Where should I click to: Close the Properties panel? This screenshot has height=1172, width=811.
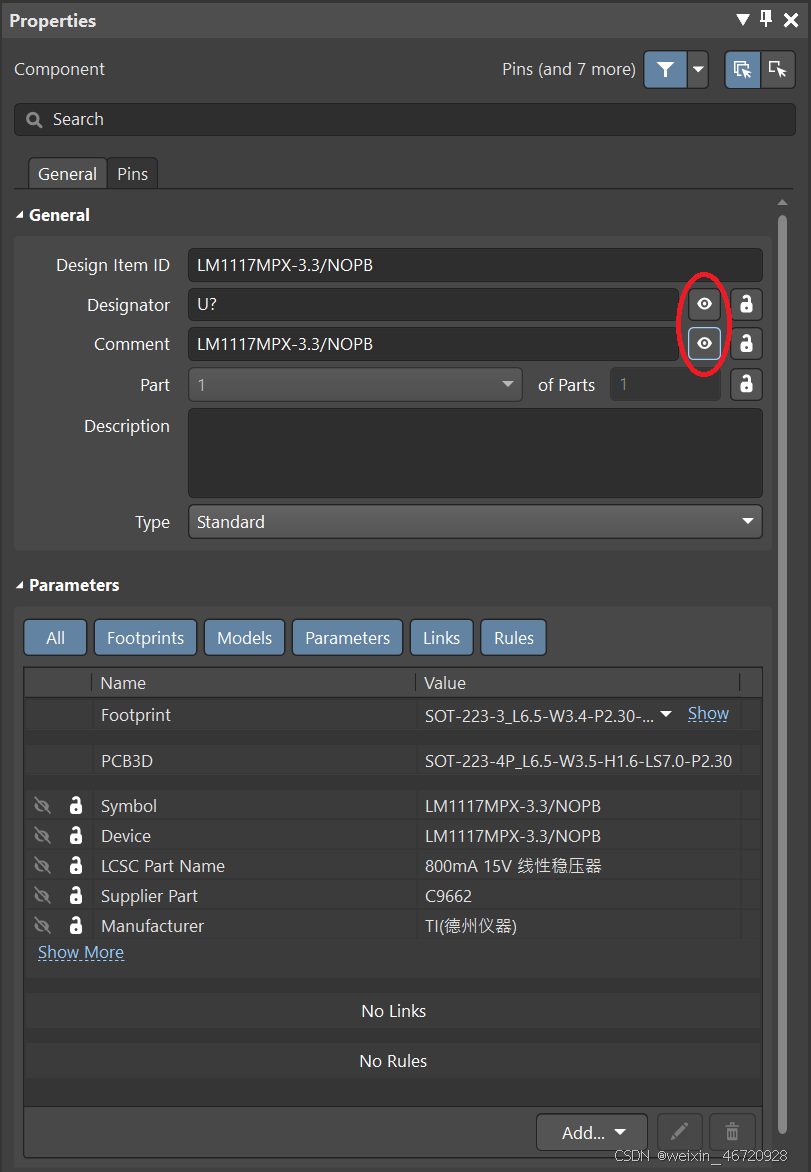click(791, 20)
